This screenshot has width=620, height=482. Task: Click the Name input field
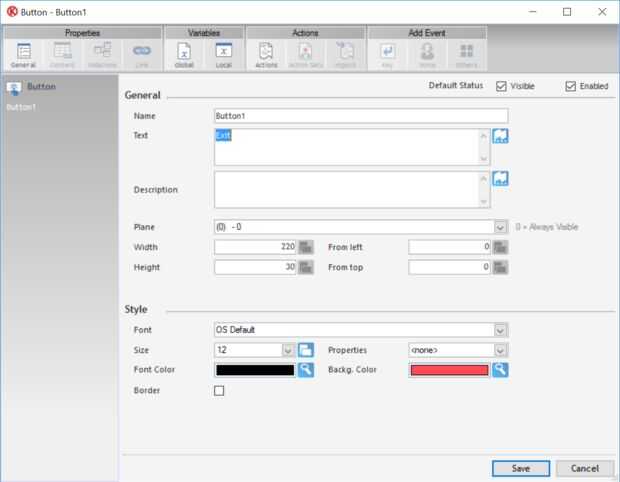coord(361,116)
